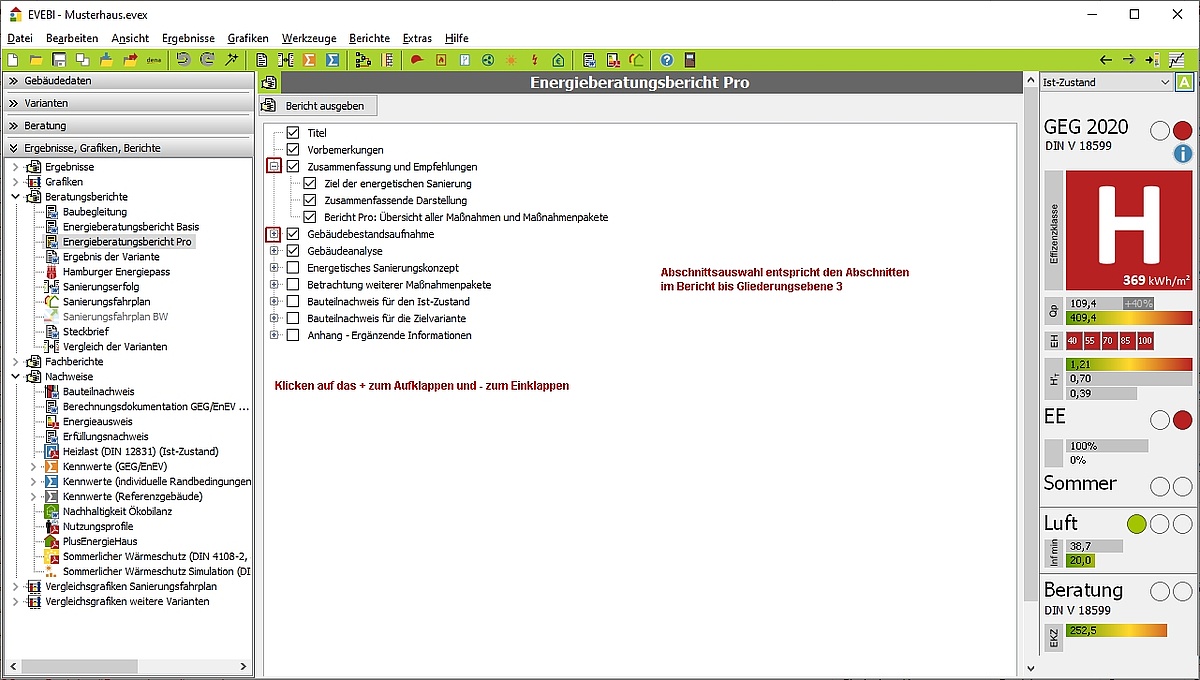The height and width of the screenshot is (680, 1200).
Task: Enable Bauteilnachweis für den Ist-Zustand checkbox
Action: click(293, 301)
